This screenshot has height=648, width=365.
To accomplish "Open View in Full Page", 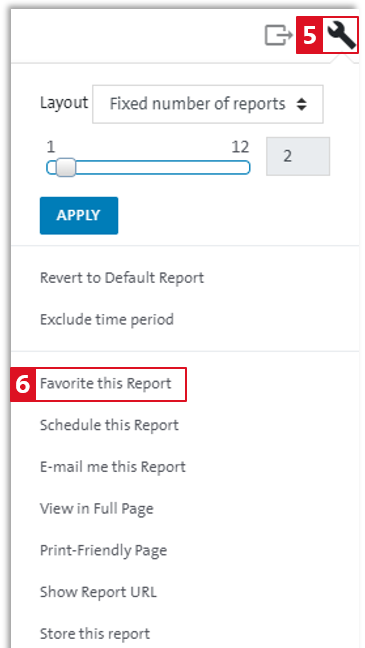I will coord(96,509).
